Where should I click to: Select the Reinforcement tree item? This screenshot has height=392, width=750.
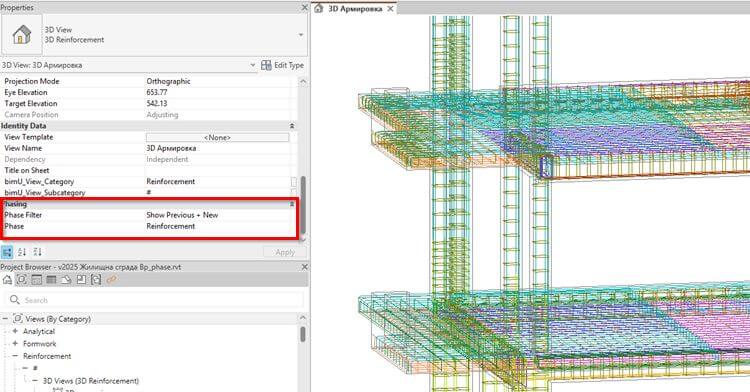tap(47, 356)
